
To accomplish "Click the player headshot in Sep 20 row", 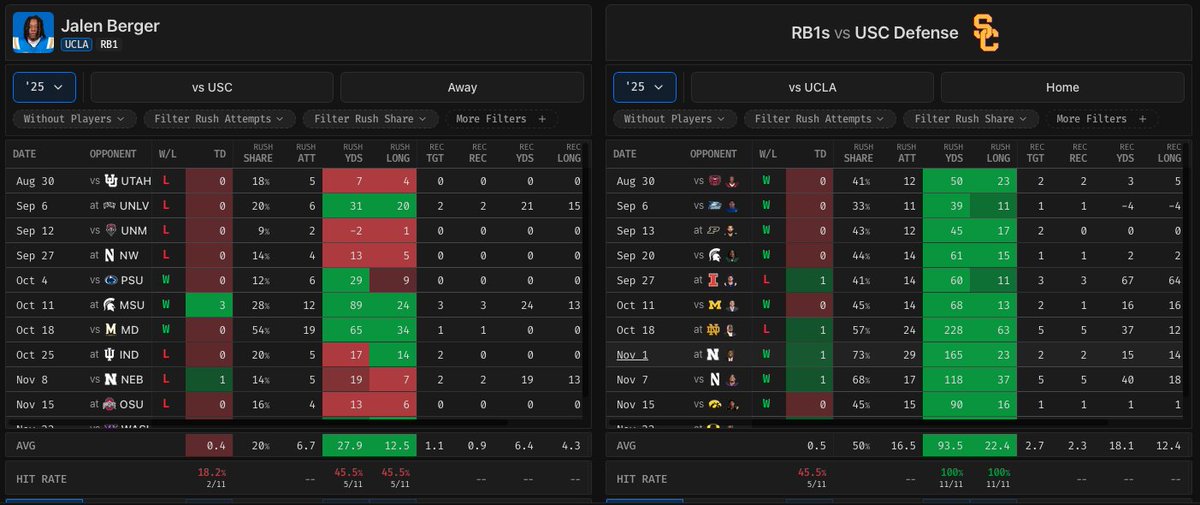I will (x=733, y=256).
